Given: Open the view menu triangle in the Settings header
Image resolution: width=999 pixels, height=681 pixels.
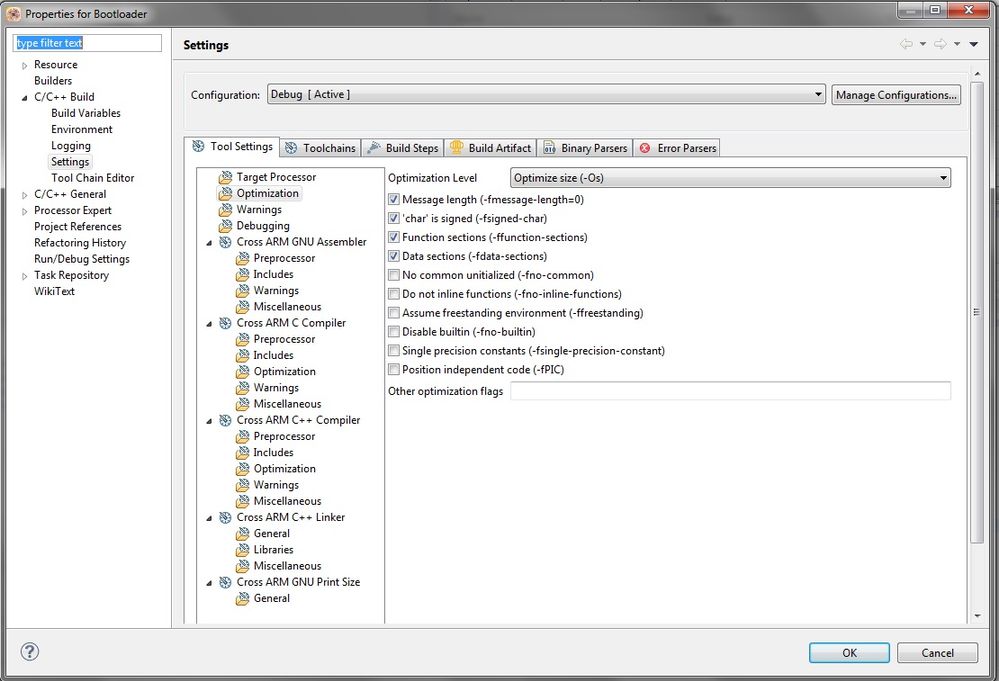Looking at the screenshot, I should [974, 44].
